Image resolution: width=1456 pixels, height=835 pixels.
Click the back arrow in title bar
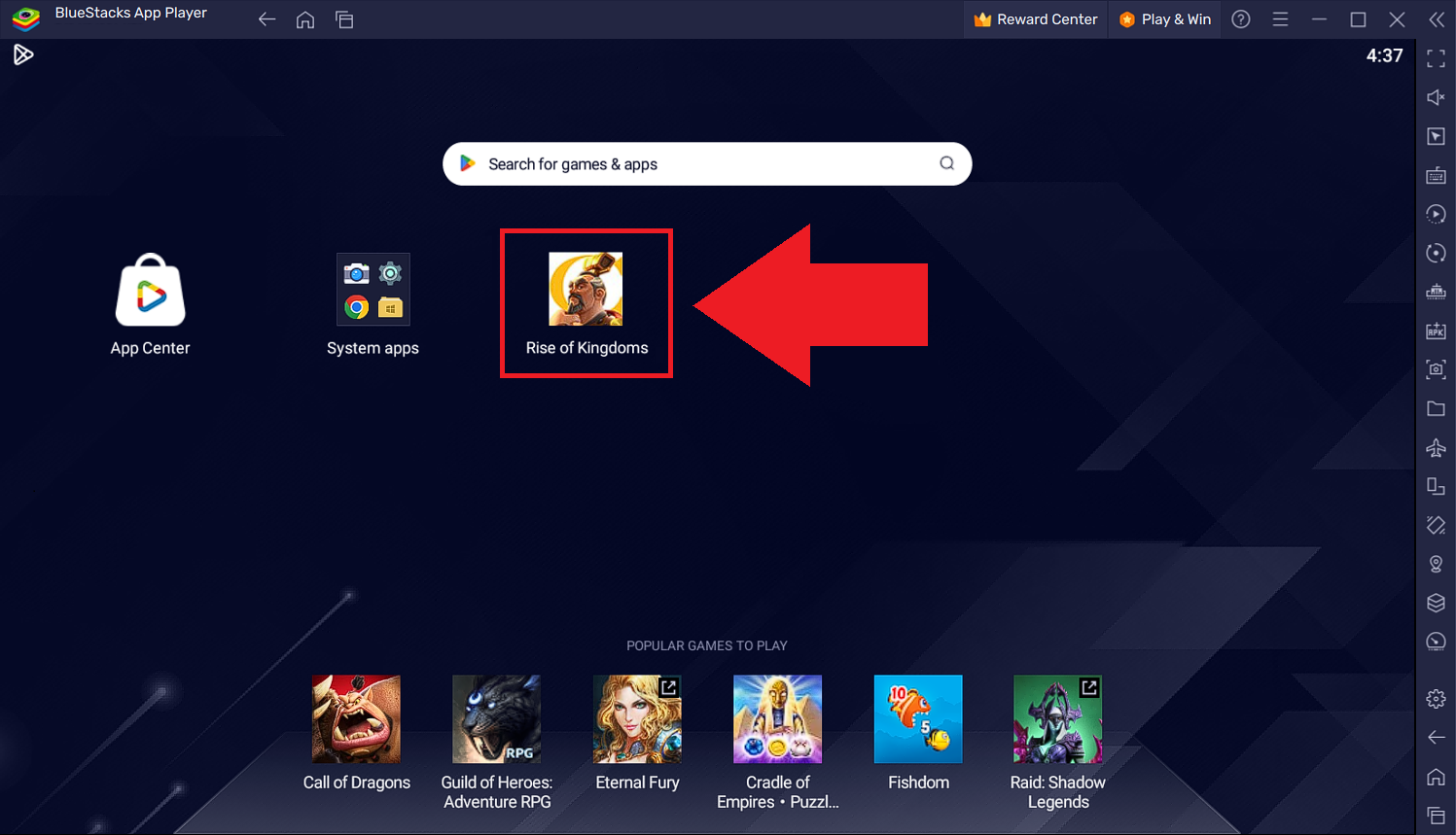266,19
